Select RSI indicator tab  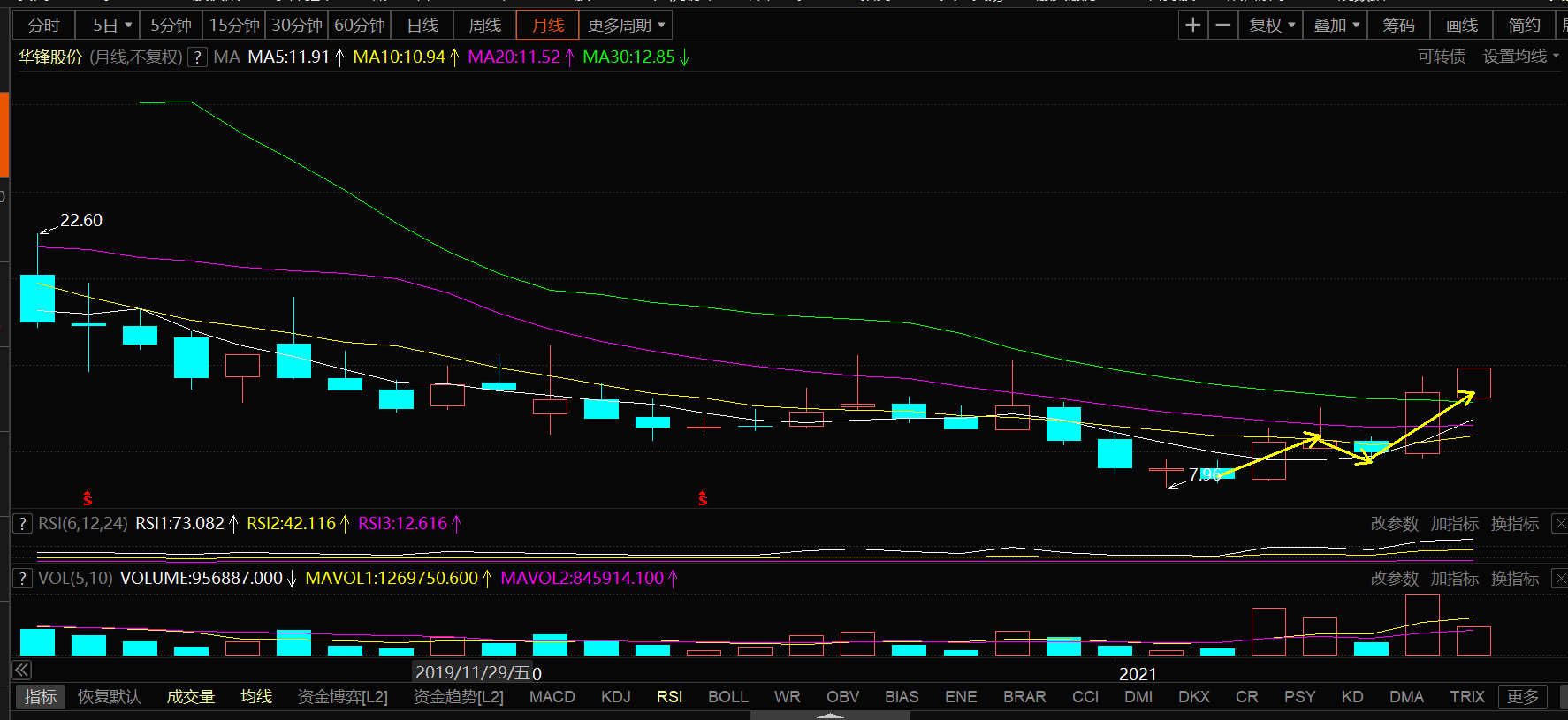tap(670, 697)
